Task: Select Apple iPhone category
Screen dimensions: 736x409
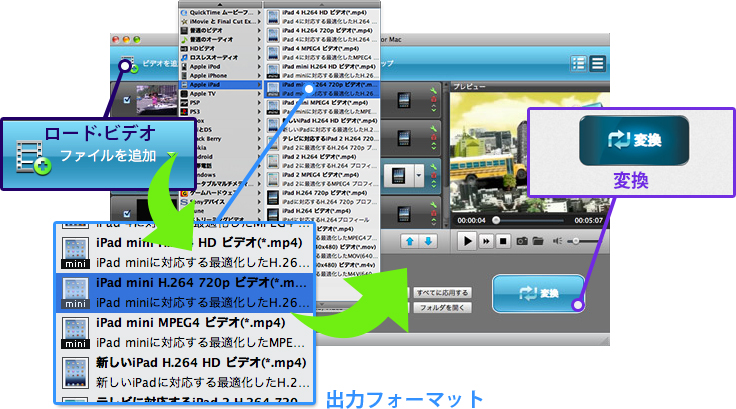Action: [x=220, y=76]
